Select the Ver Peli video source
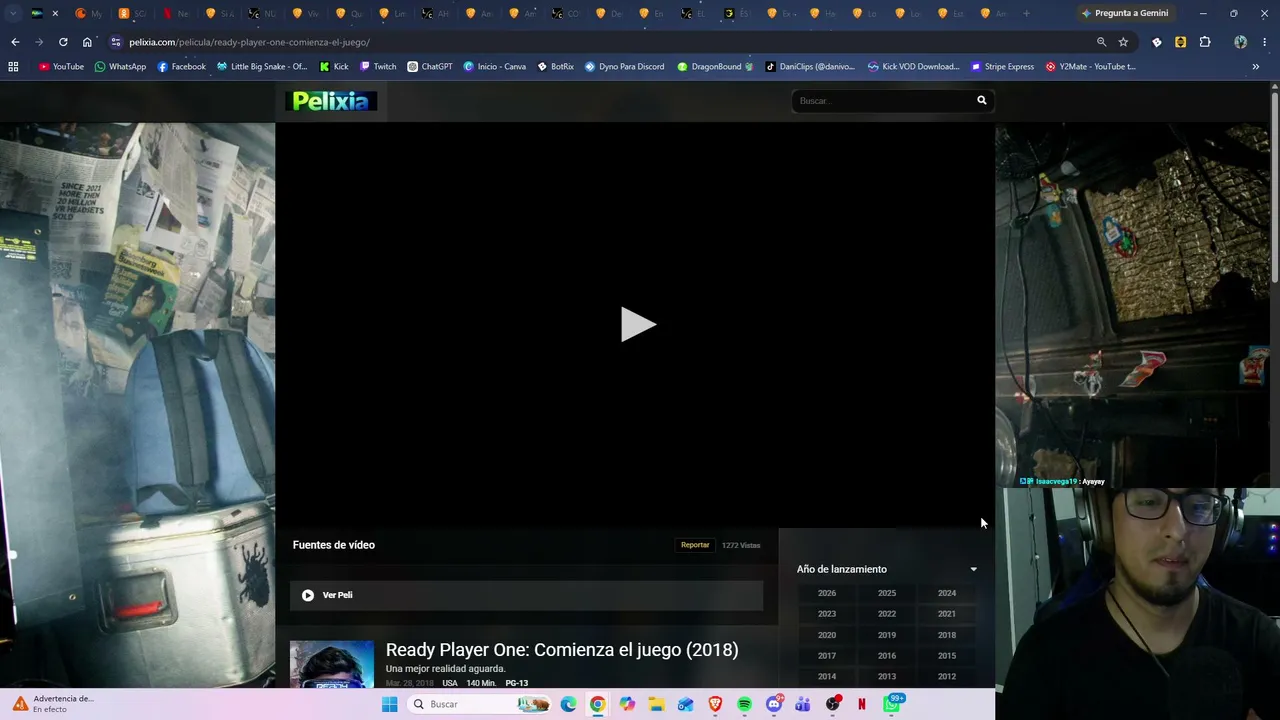 (x=526, y=595)
